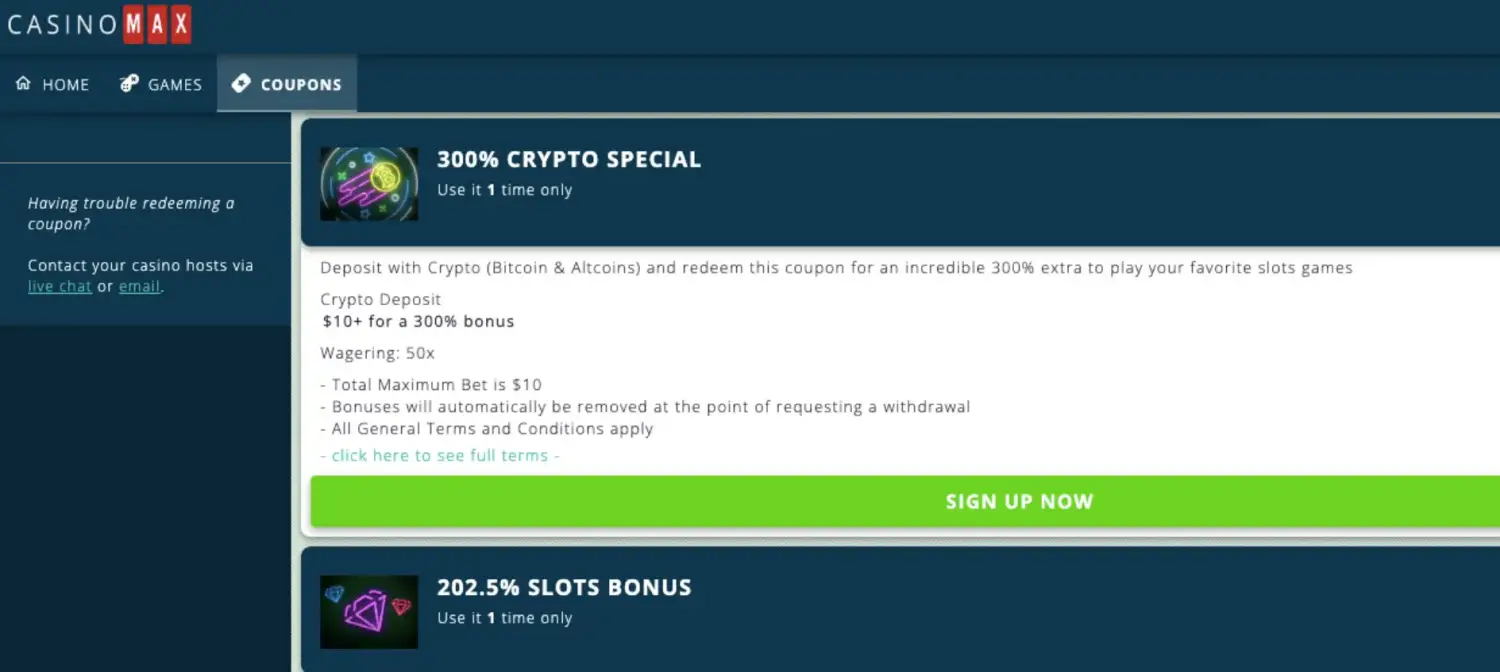Click here to see full terms link
The image size is (1500, 672).
[x=440, y=455]
